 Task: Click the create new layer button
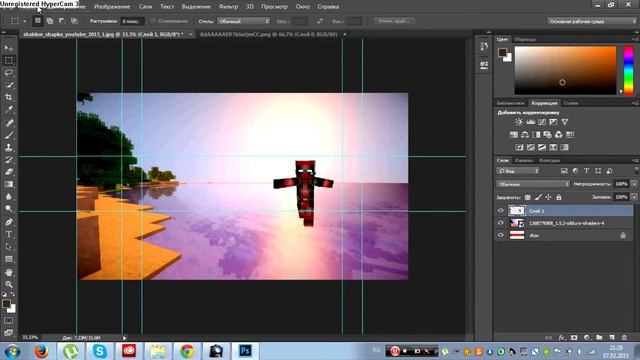(611, 338)
